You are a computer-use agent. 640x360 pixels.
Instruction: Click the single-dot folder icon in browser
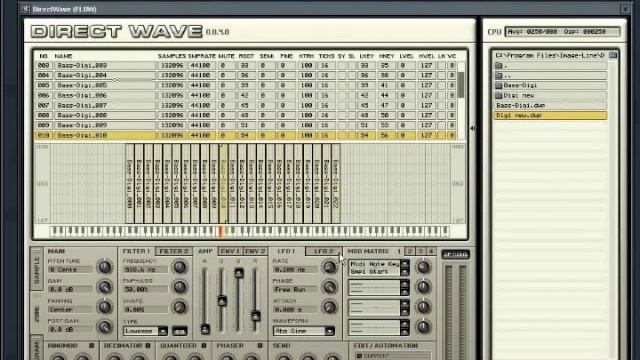tap(498, 65)
